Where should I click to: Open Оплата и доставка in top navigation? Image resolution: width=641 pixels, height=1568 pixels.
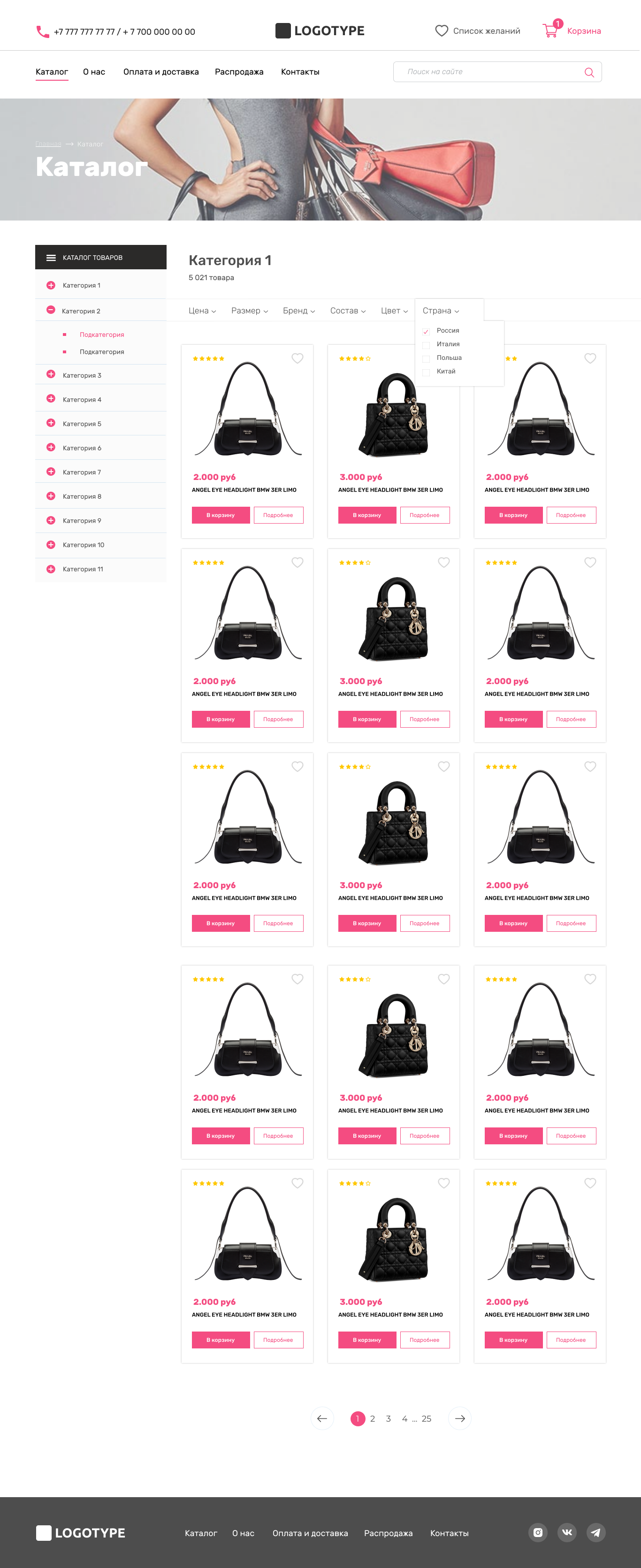click(160, 72)
